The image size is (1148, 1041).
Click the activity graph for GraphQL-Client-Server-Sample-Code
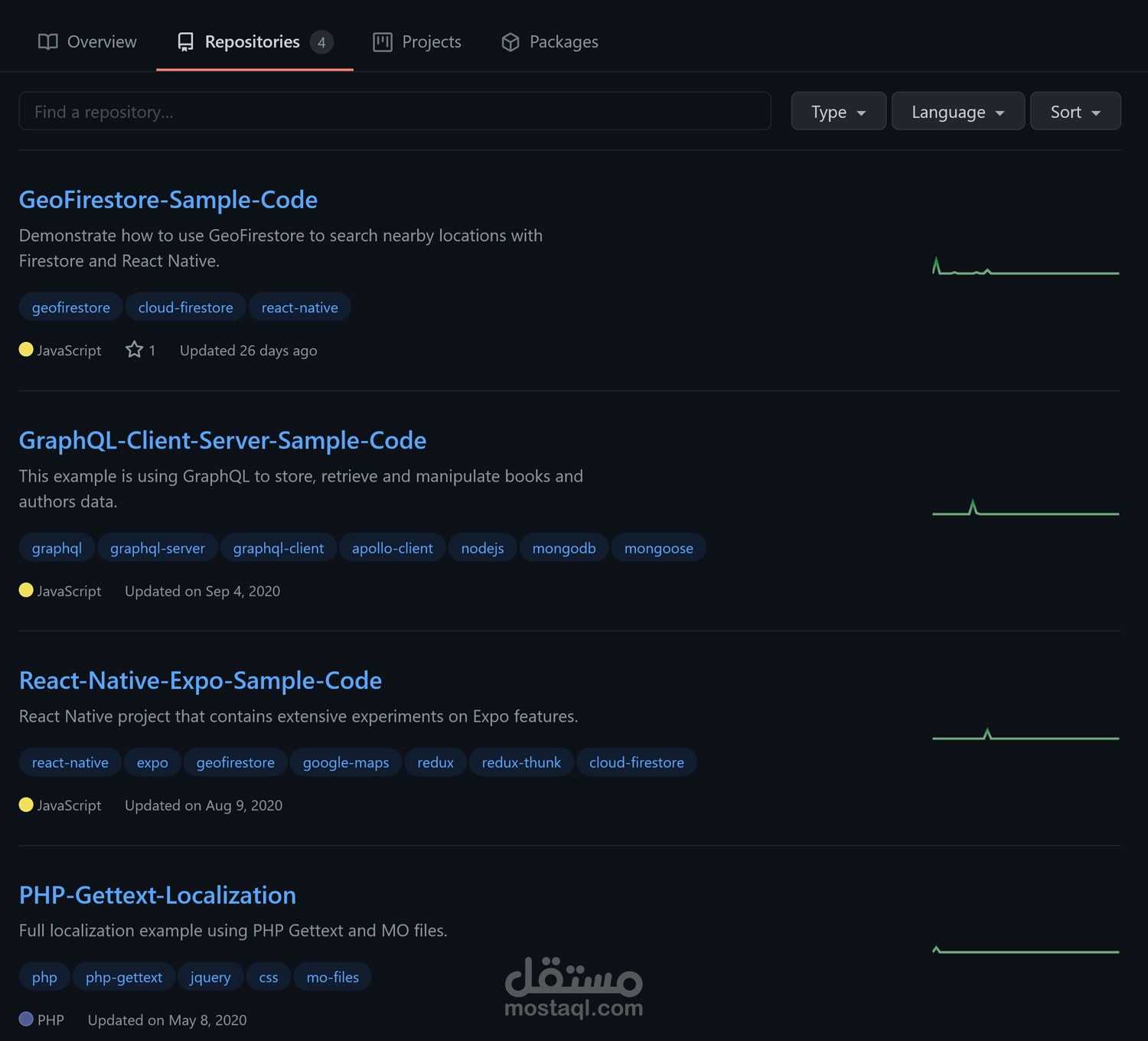1026,507
